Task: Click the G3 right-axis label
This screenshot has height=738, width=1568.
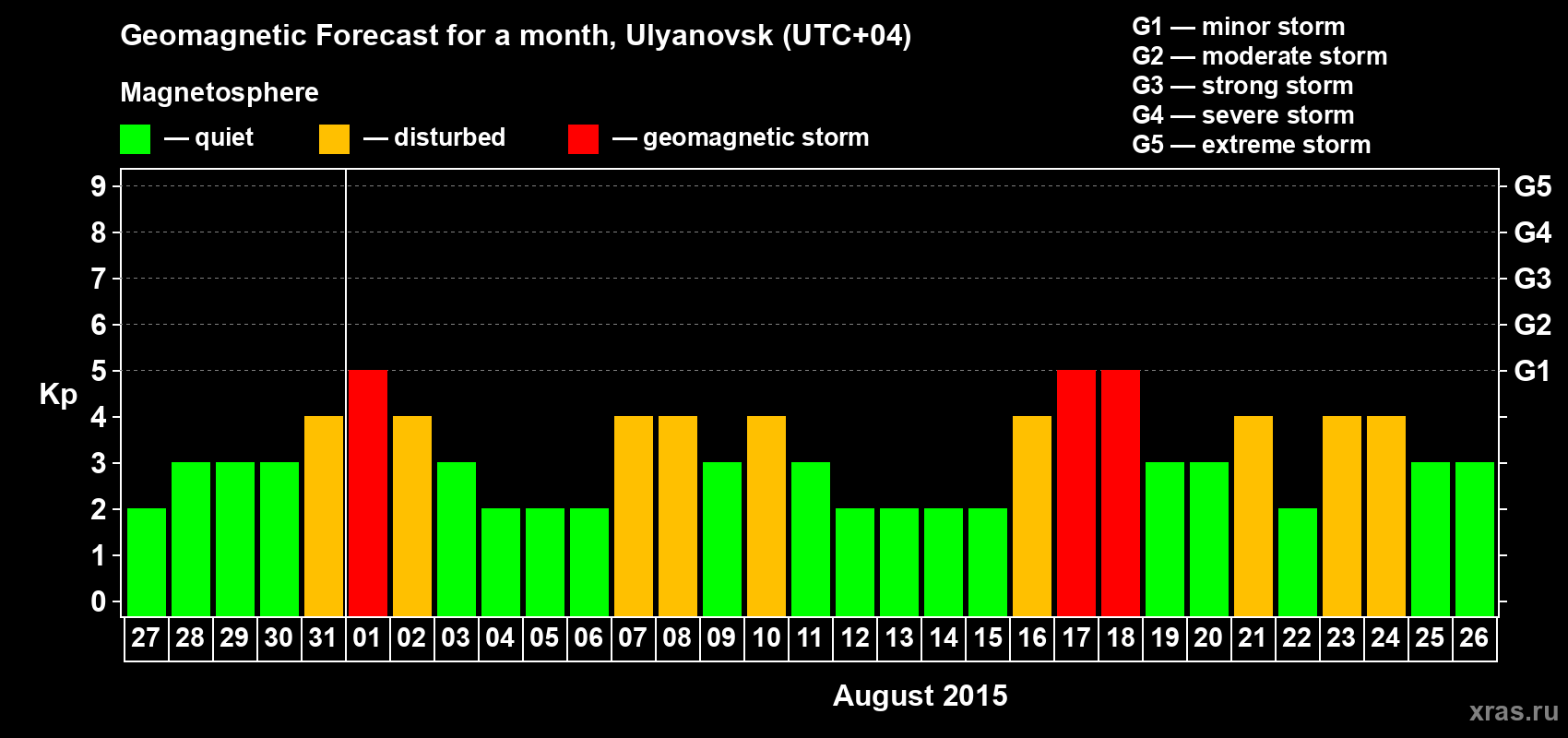Action: click(1533, 279)
